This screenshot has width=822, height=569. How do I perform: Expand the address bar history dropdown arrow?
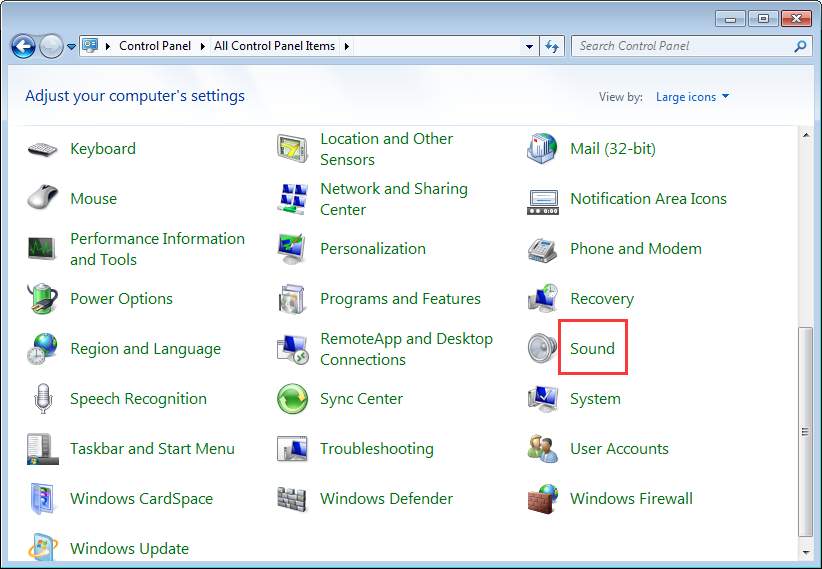point(529,47)
